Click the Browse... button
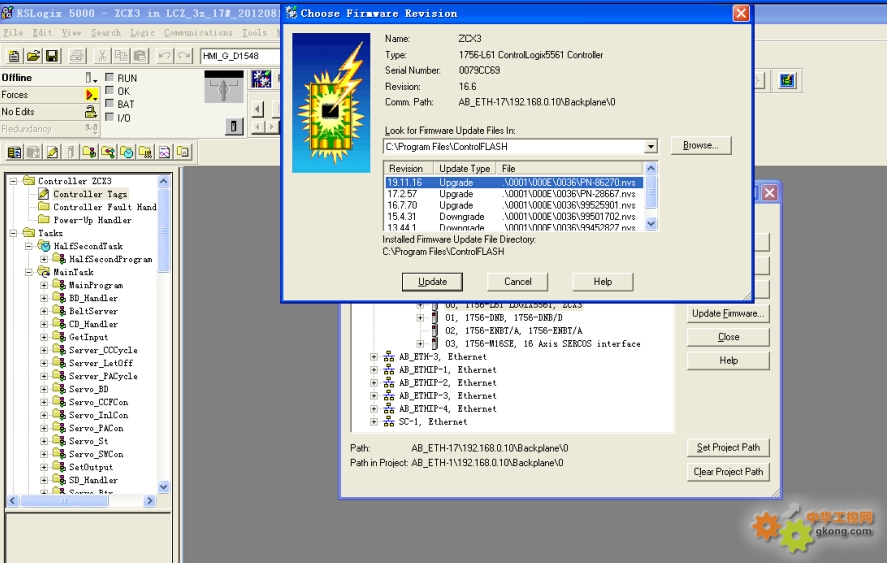This screenshot has height=563, width=887. [701, 145]
